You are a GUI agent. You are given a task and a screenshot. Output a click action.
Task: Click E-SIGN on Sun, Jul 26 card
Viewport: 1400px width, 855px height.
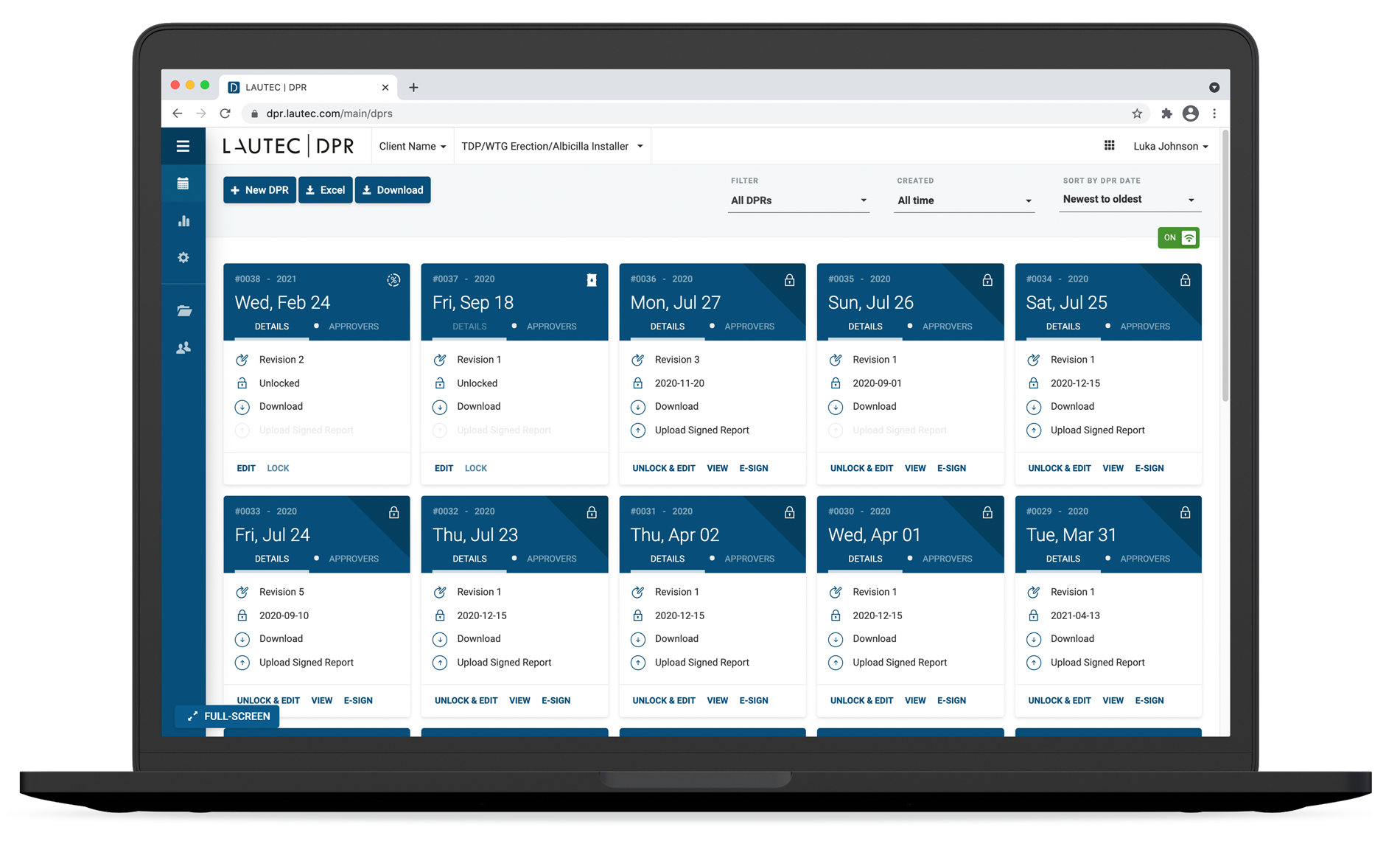[x=951, y=468]
